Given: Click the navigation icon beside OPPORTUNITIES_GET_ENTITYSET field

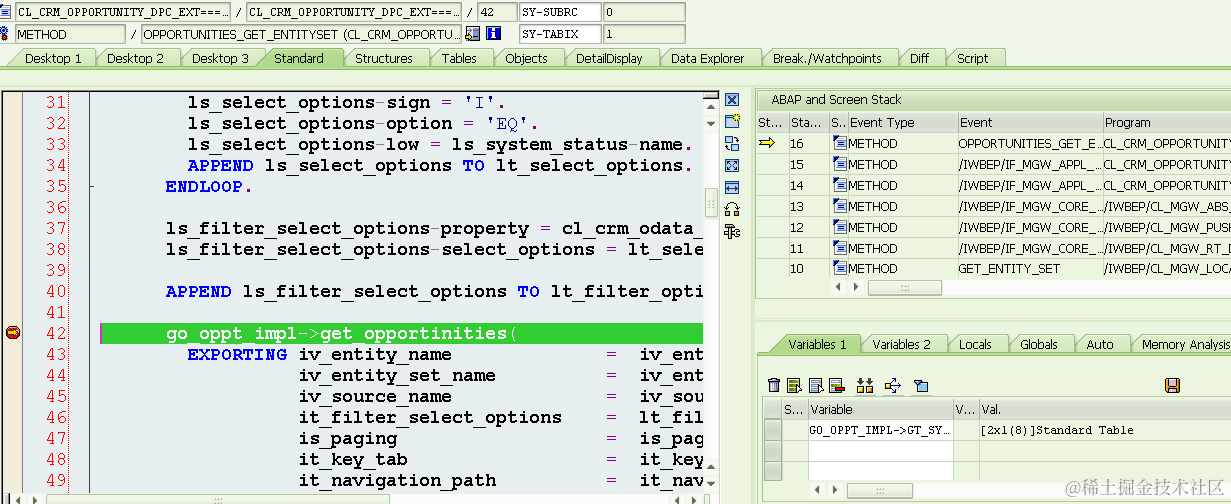Looking at the screenshot, I should click(x=473, y=34).
